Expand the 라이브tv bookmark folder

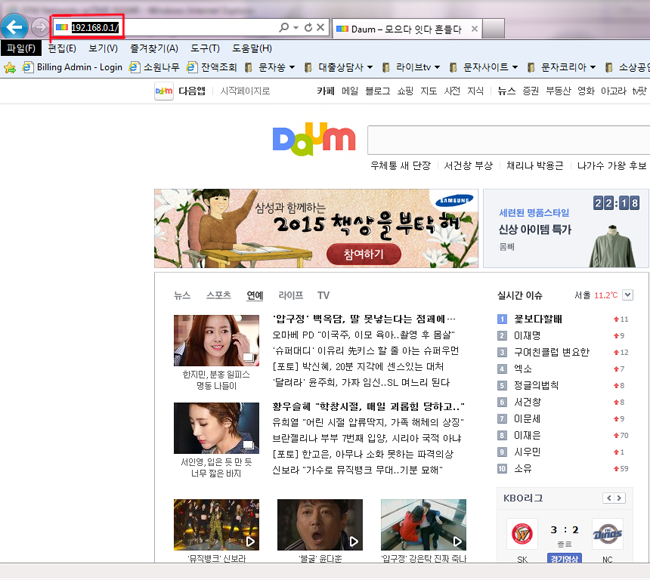click(411, 67)
